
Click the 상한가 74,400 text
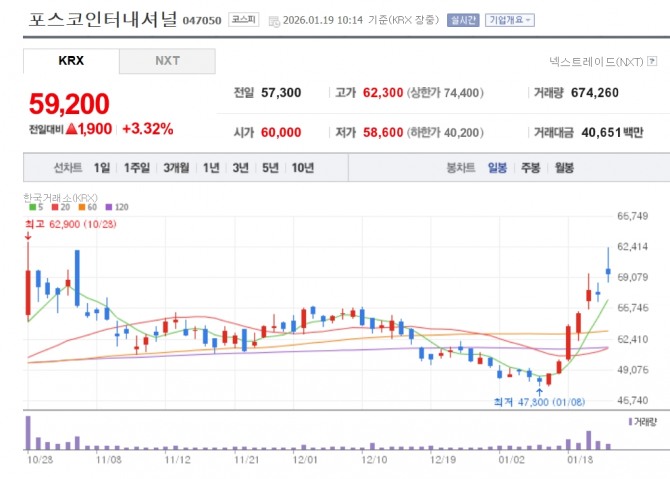pos(445,93)
